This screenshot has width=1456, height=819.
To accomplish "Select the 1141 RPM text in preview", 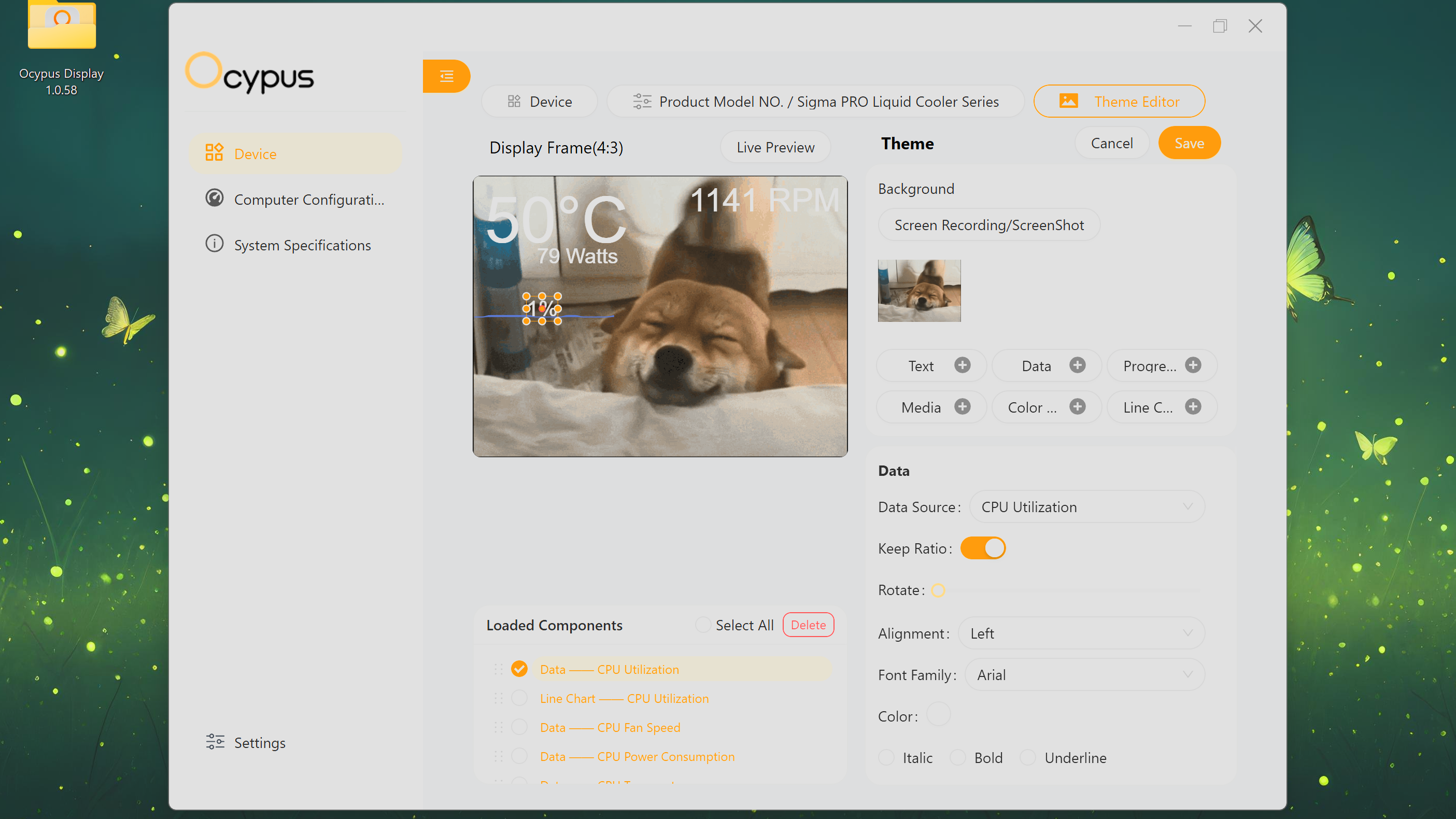I will (x=765, y=200).
